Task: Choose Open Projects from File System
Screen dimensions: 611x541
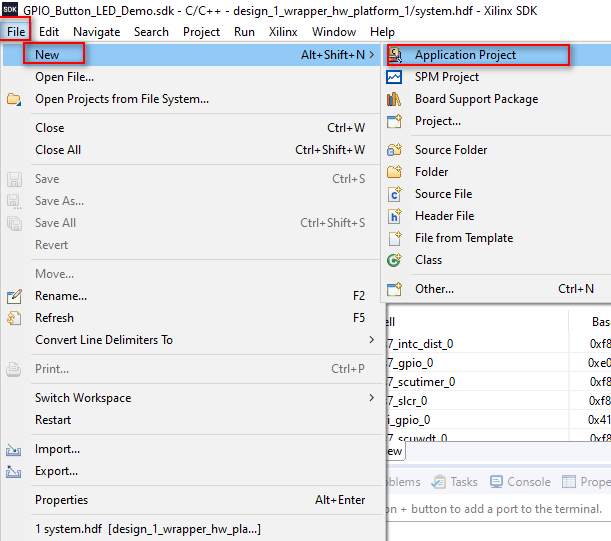Action: tap(122, 99)
